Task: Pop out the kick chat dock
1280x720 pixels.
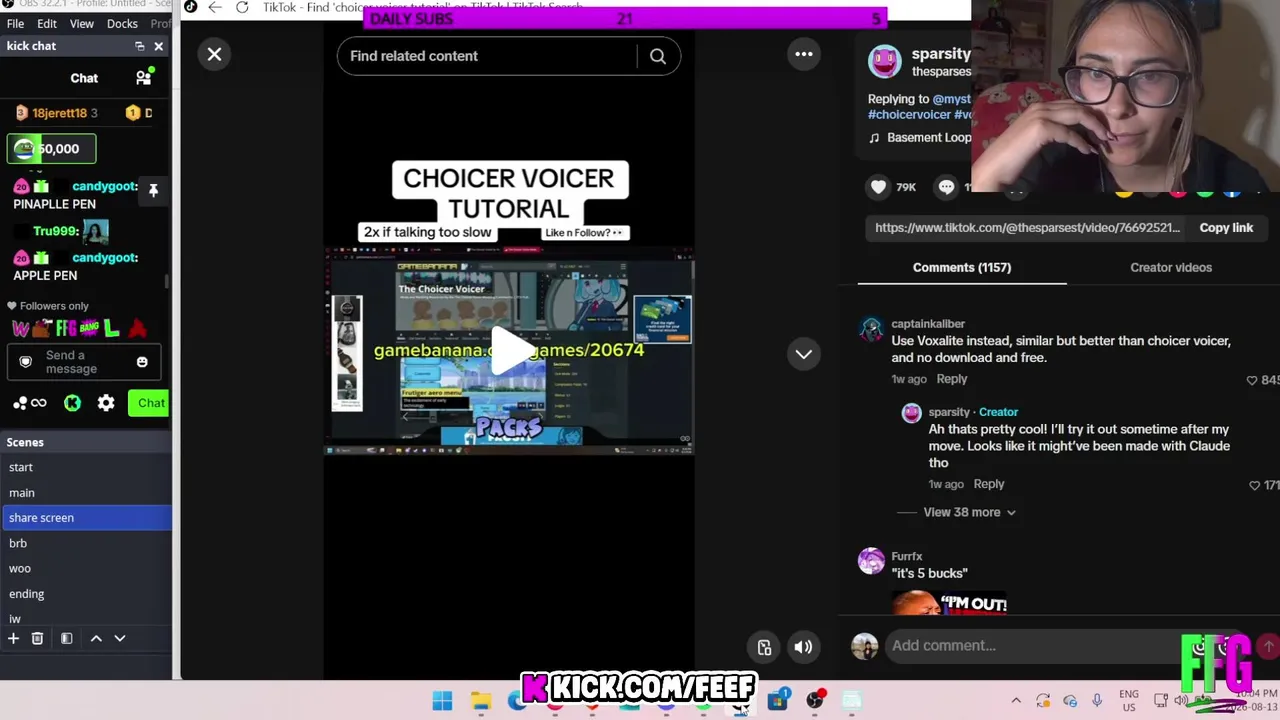Action: point(140,46)
